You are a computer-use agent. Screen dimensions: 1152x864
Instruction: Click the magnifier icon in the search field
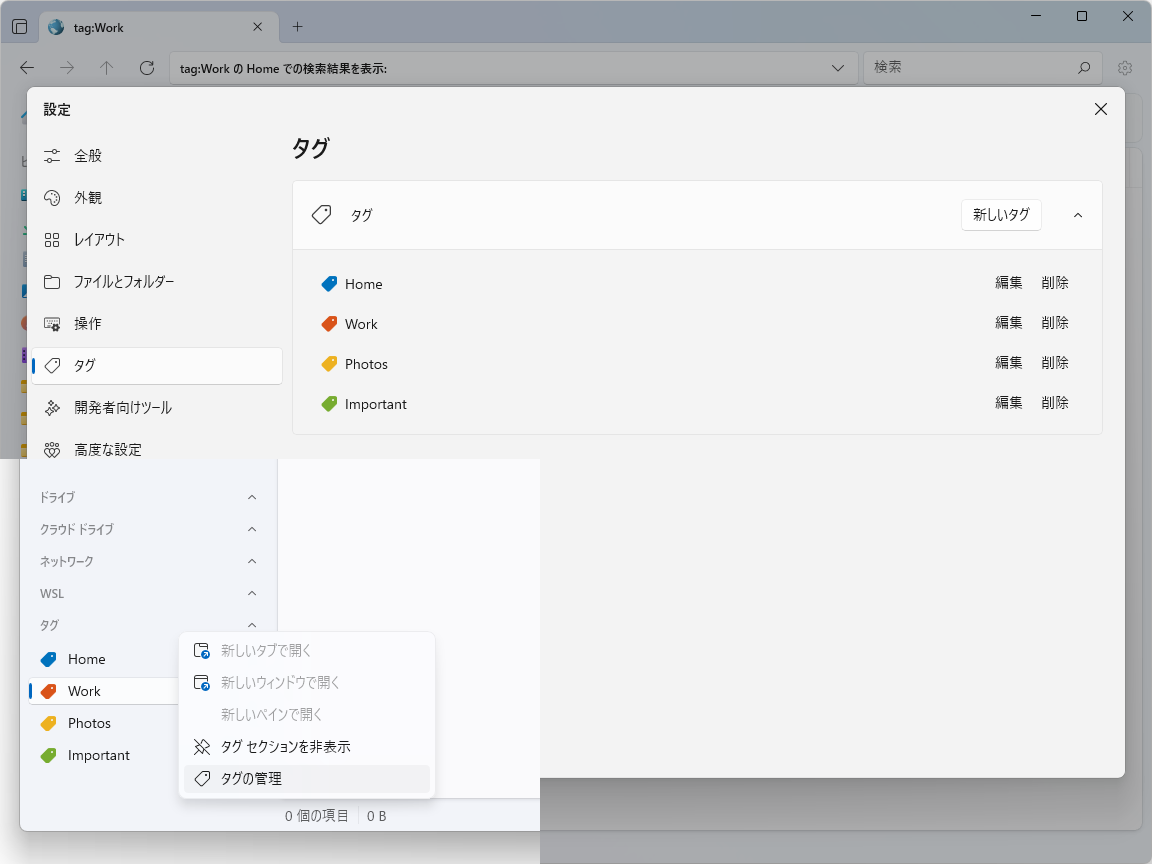1084,67
